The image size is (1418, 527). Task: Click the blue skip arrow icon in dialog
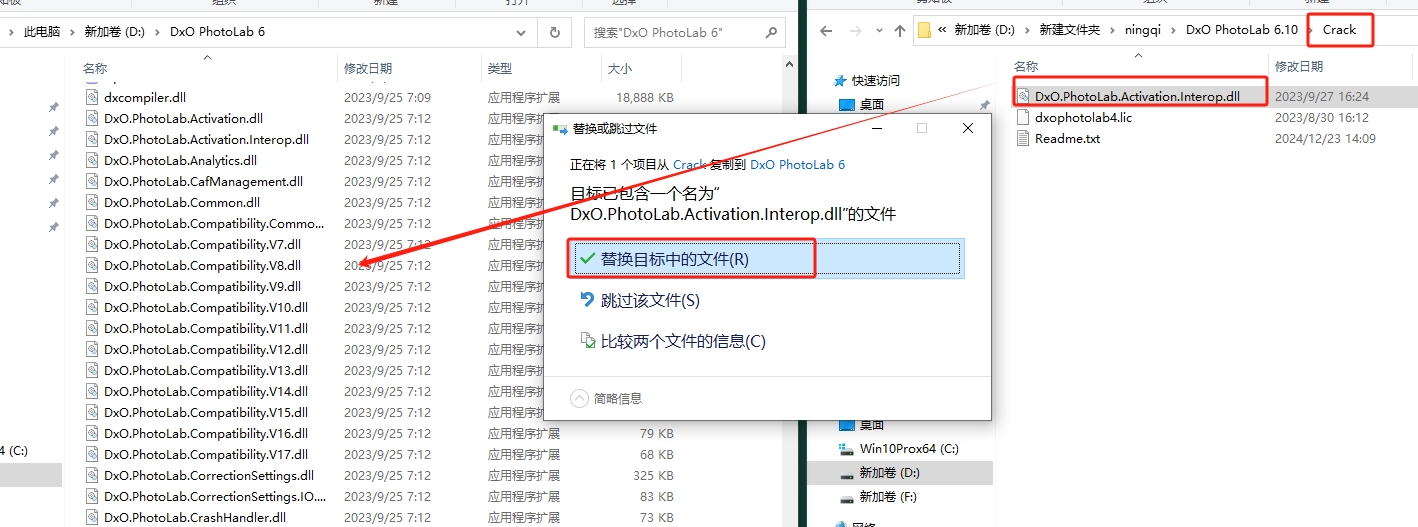(588, 300)
